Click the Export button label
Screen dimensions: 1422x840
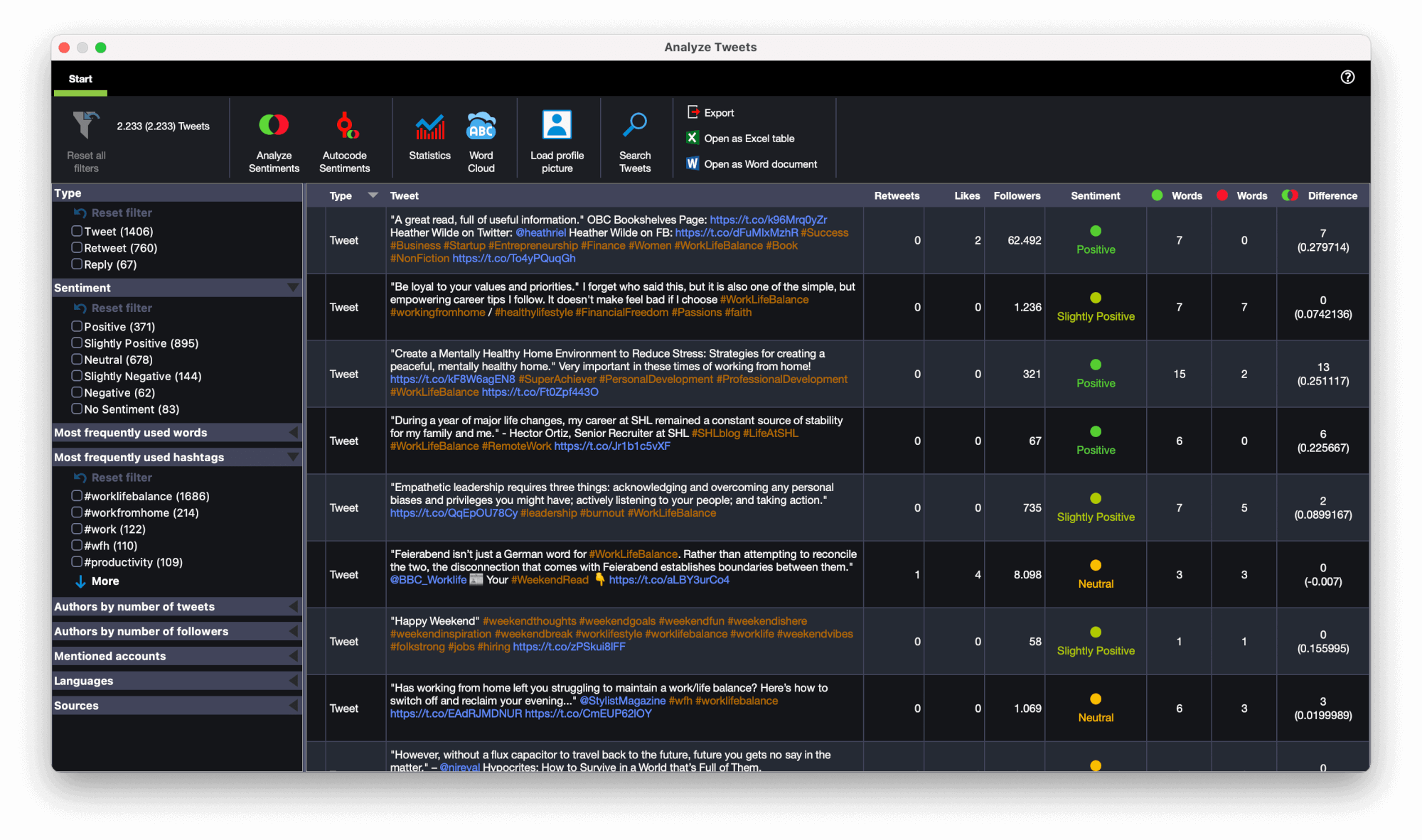point(719,112)
